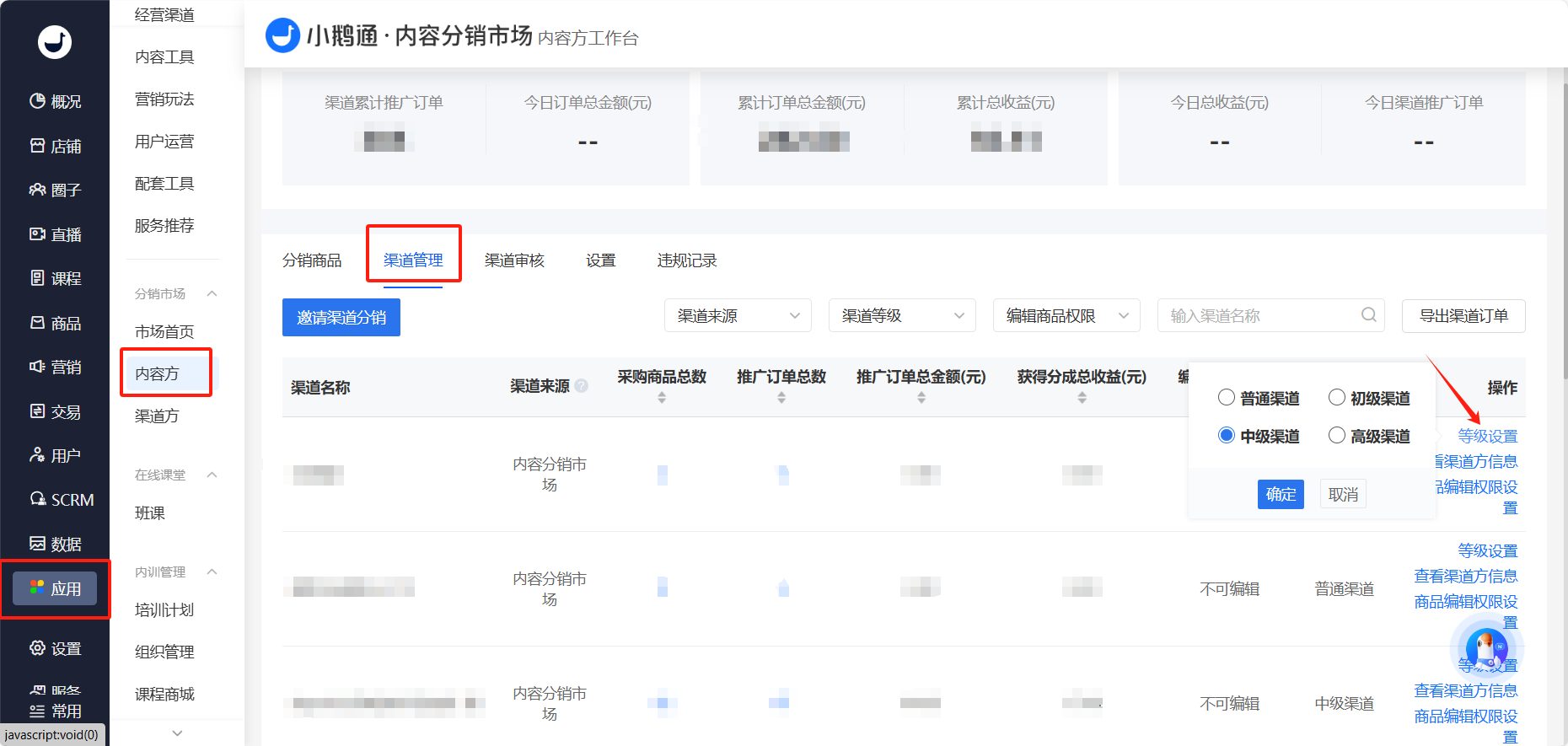
Task: Open the 编辑商品权限 filter dropdown
Action: coord(1066,315)
